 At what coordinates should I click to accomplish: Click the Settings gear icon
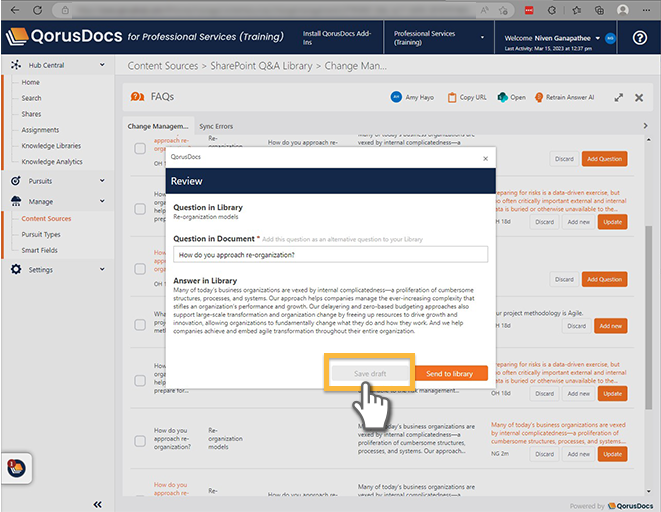(16, 269)
